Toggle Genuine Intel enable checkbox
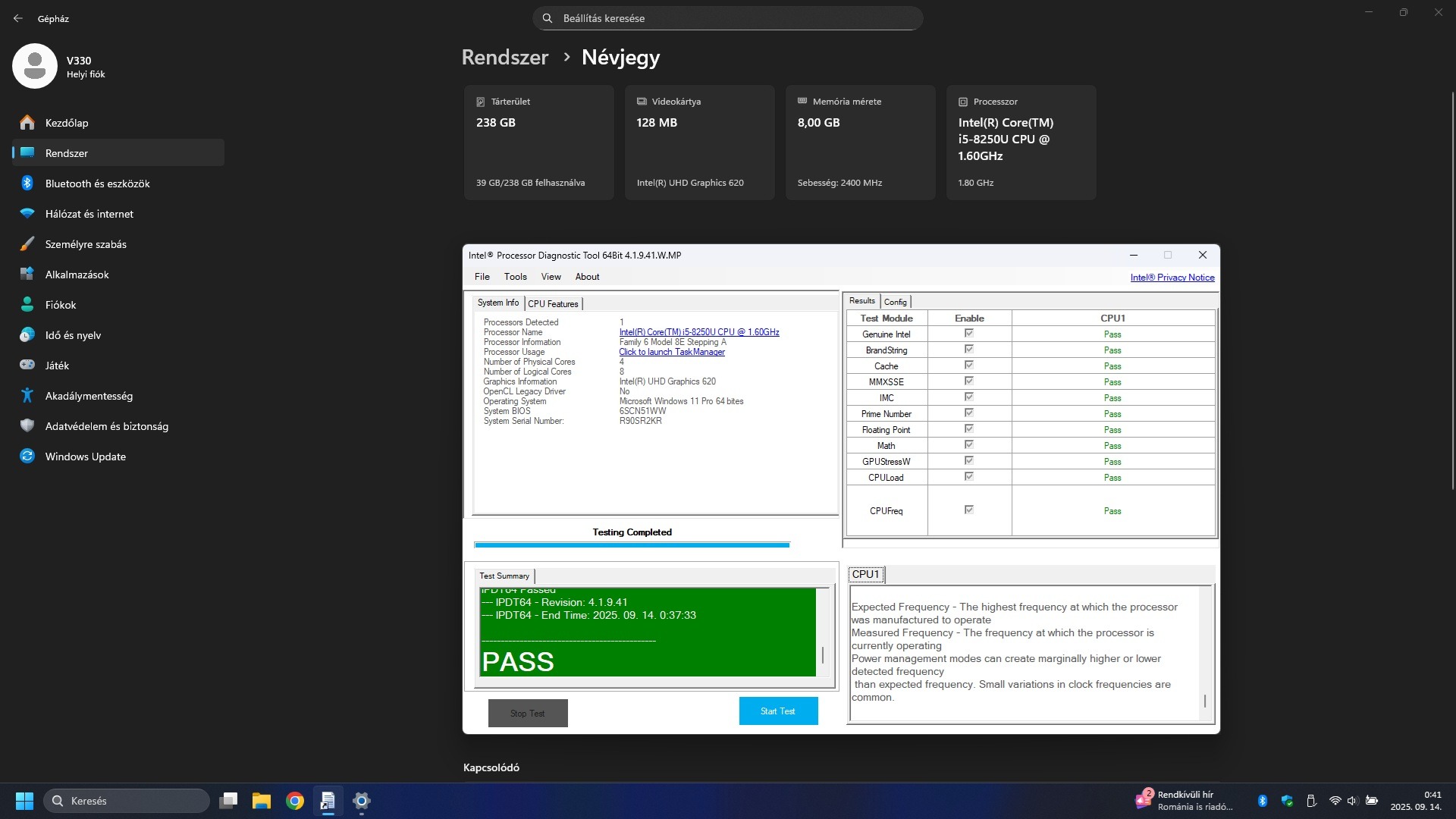 click(x=968, y=334)
